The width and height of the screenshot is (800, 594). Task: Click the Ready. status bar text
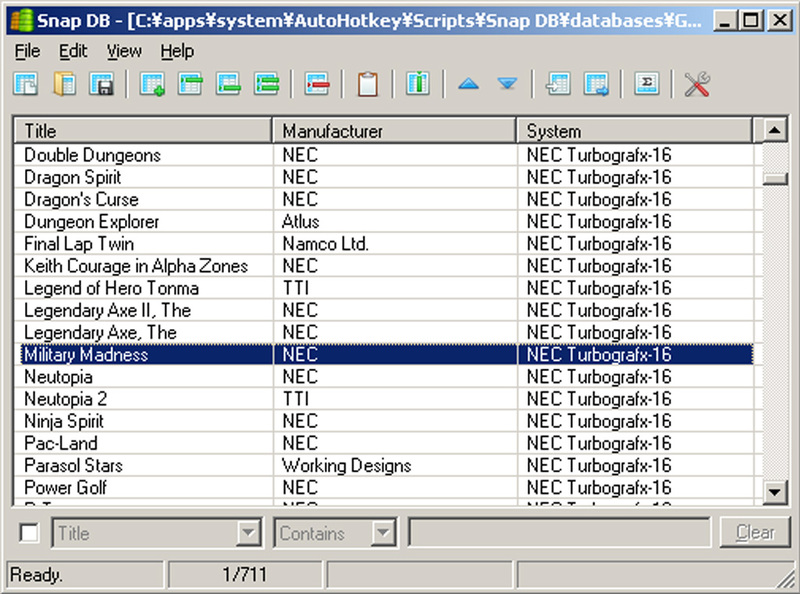click(36, 575)
